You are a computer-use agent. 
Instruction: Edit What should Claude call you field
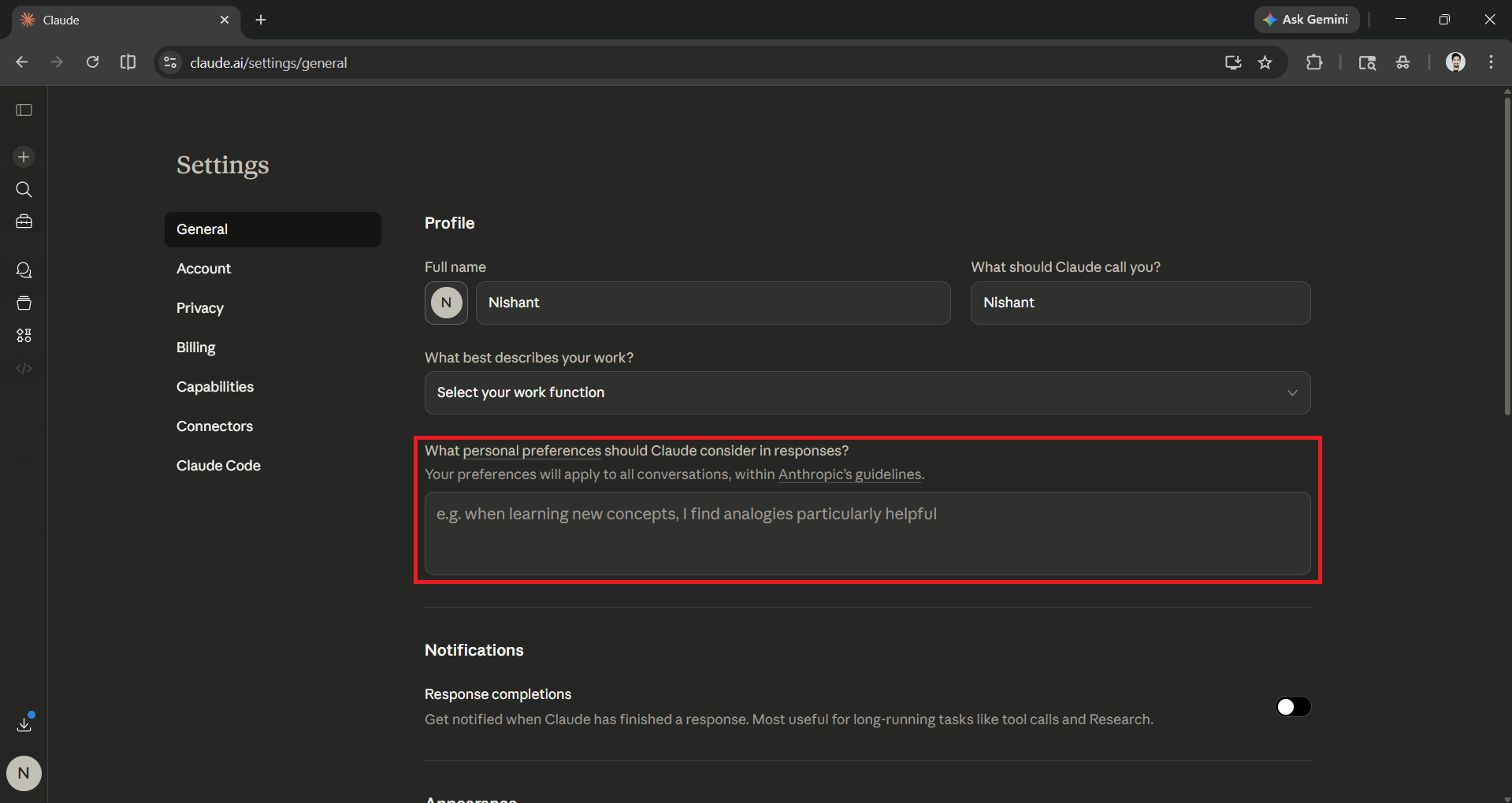point(1140,303)
